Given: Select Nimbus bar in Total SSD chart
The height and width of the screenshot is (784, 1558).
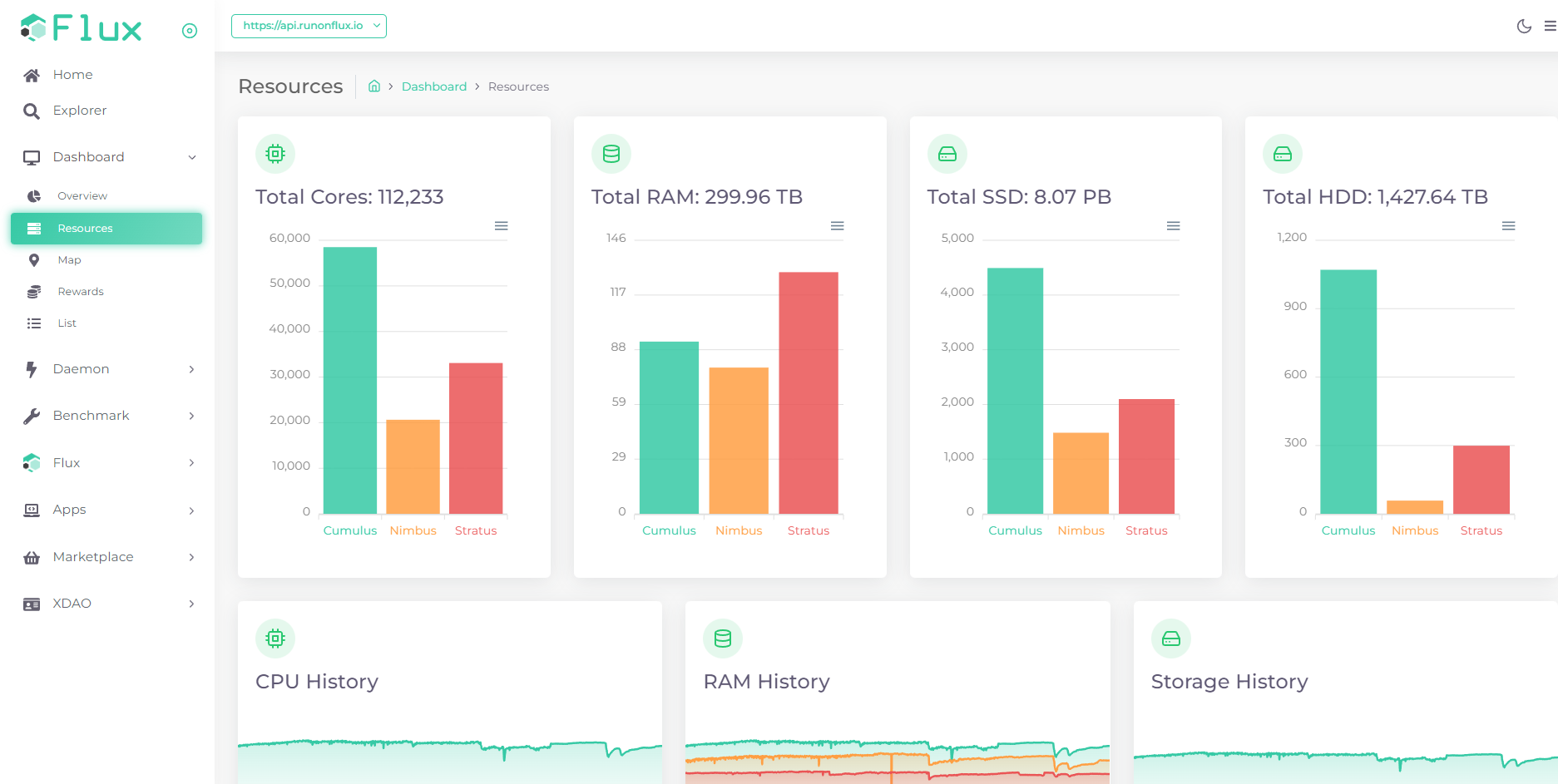Looking at the screenshot, I should [1081, 473].
